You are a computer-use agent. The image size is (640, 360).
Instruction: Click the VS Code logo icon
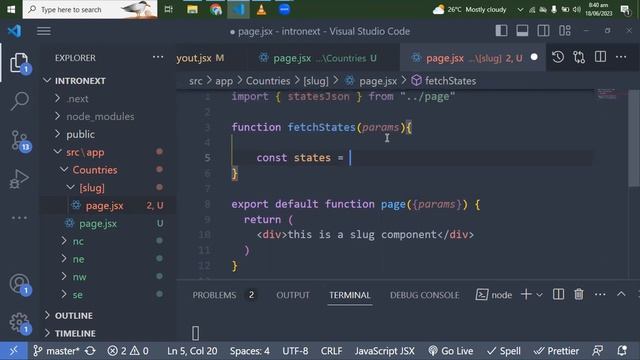click(x=14, y=31)
